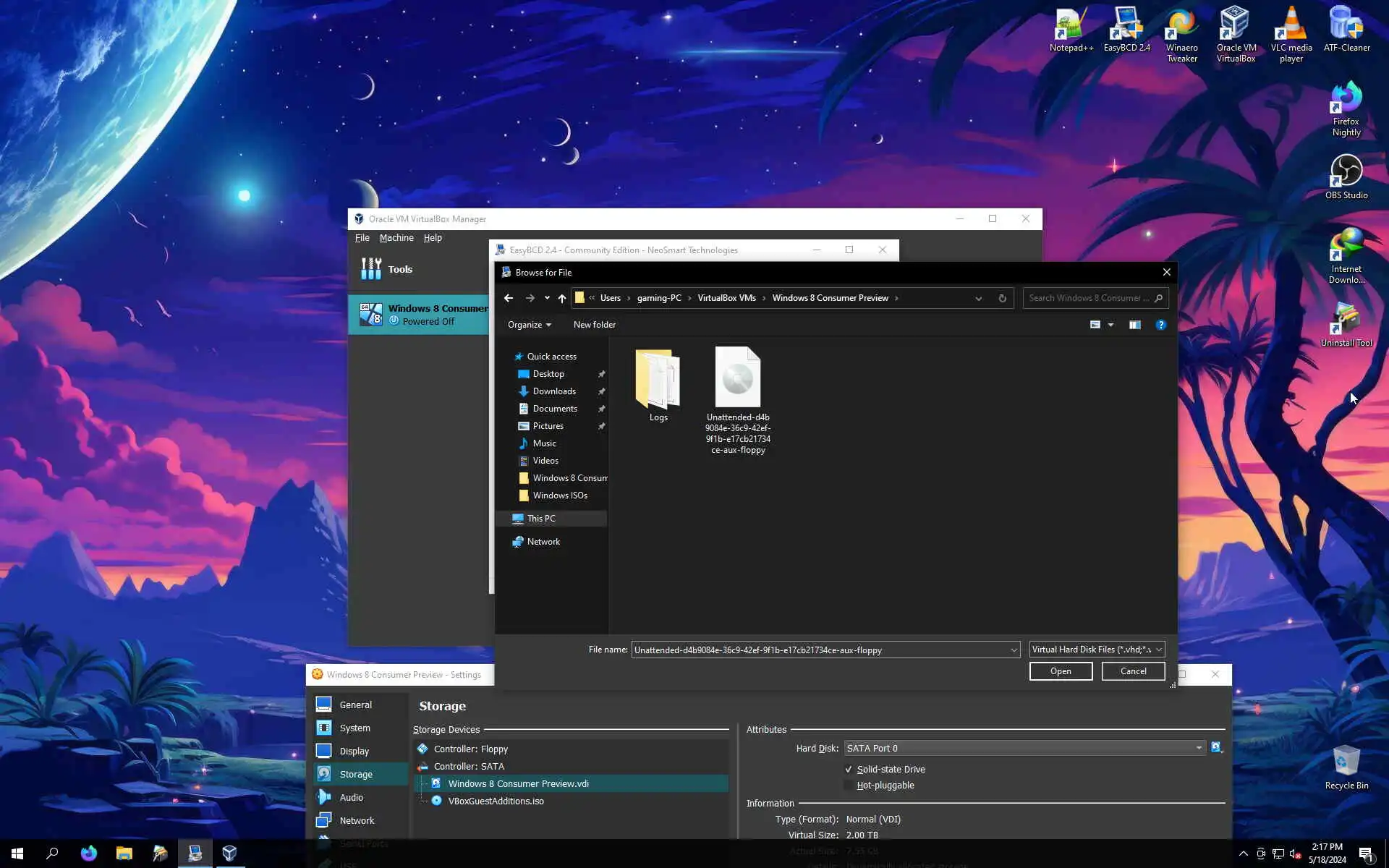Screen dimensions: 1389x868
Task: Open the help question-mark icon
Action: pyautogui.click(x=1160, y=325)
